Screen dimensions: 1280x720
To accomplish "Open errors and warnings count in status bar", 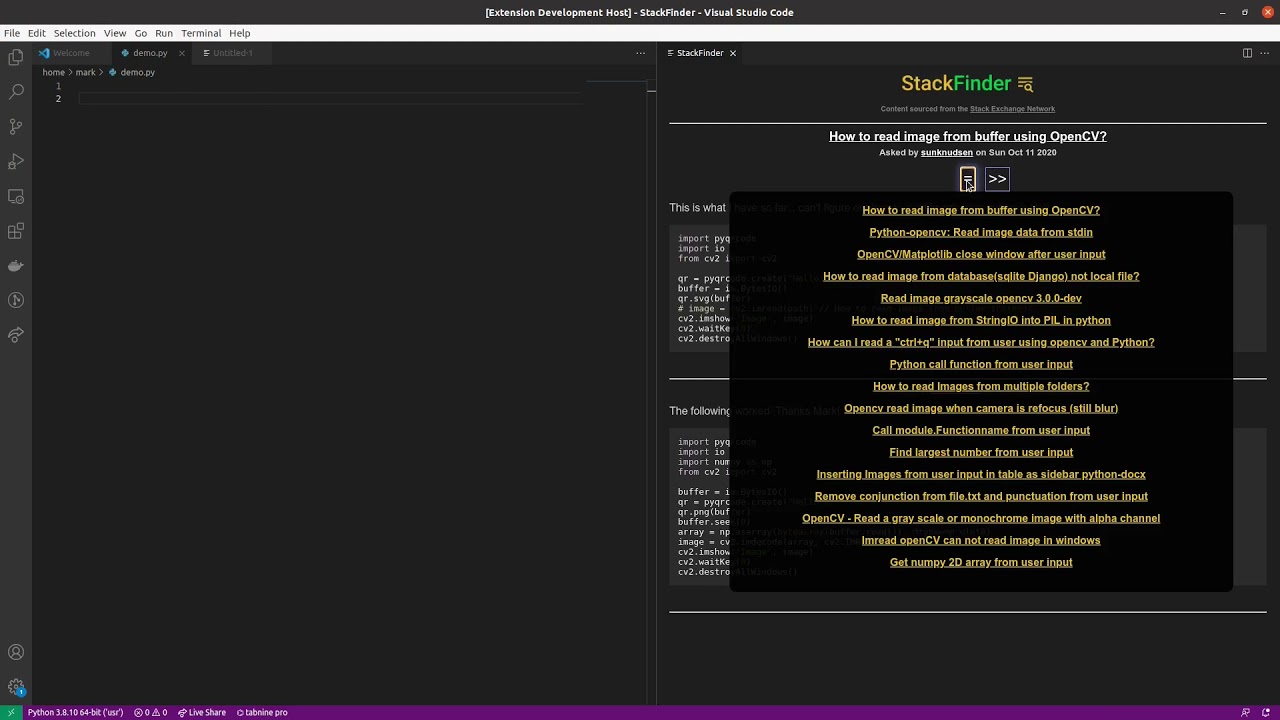I will (x=151, y=712).
